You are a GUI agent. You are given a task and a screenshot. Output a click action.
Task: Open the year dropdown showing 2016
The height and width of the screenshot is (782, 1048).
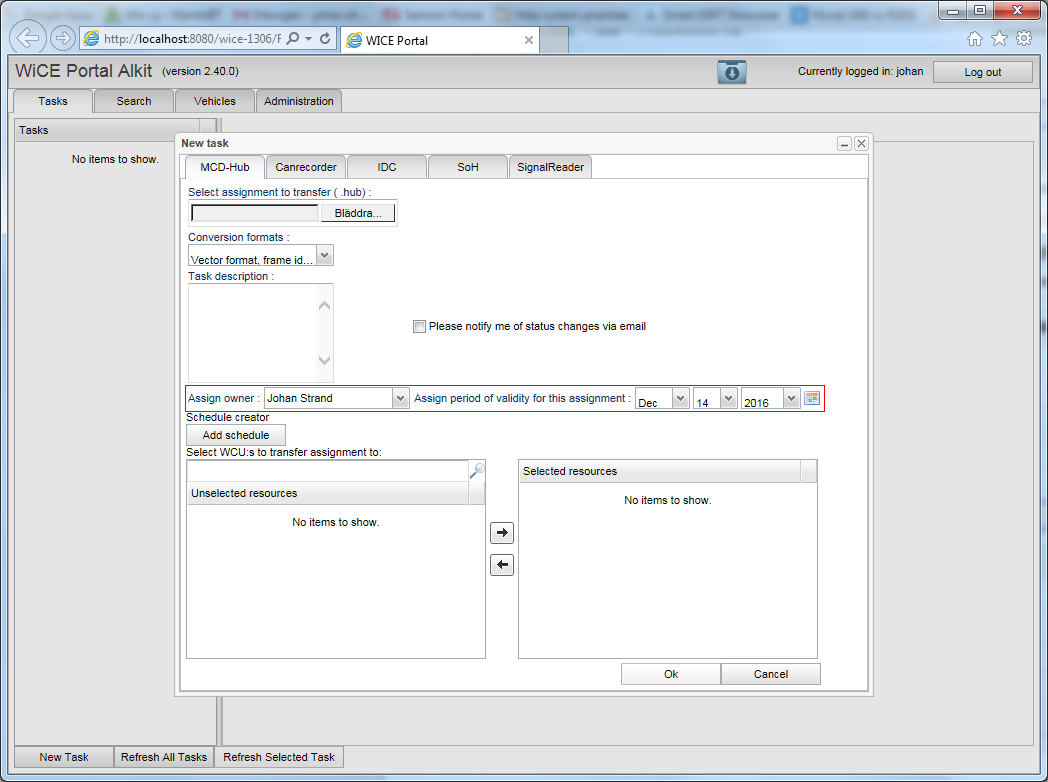point(792,398)
